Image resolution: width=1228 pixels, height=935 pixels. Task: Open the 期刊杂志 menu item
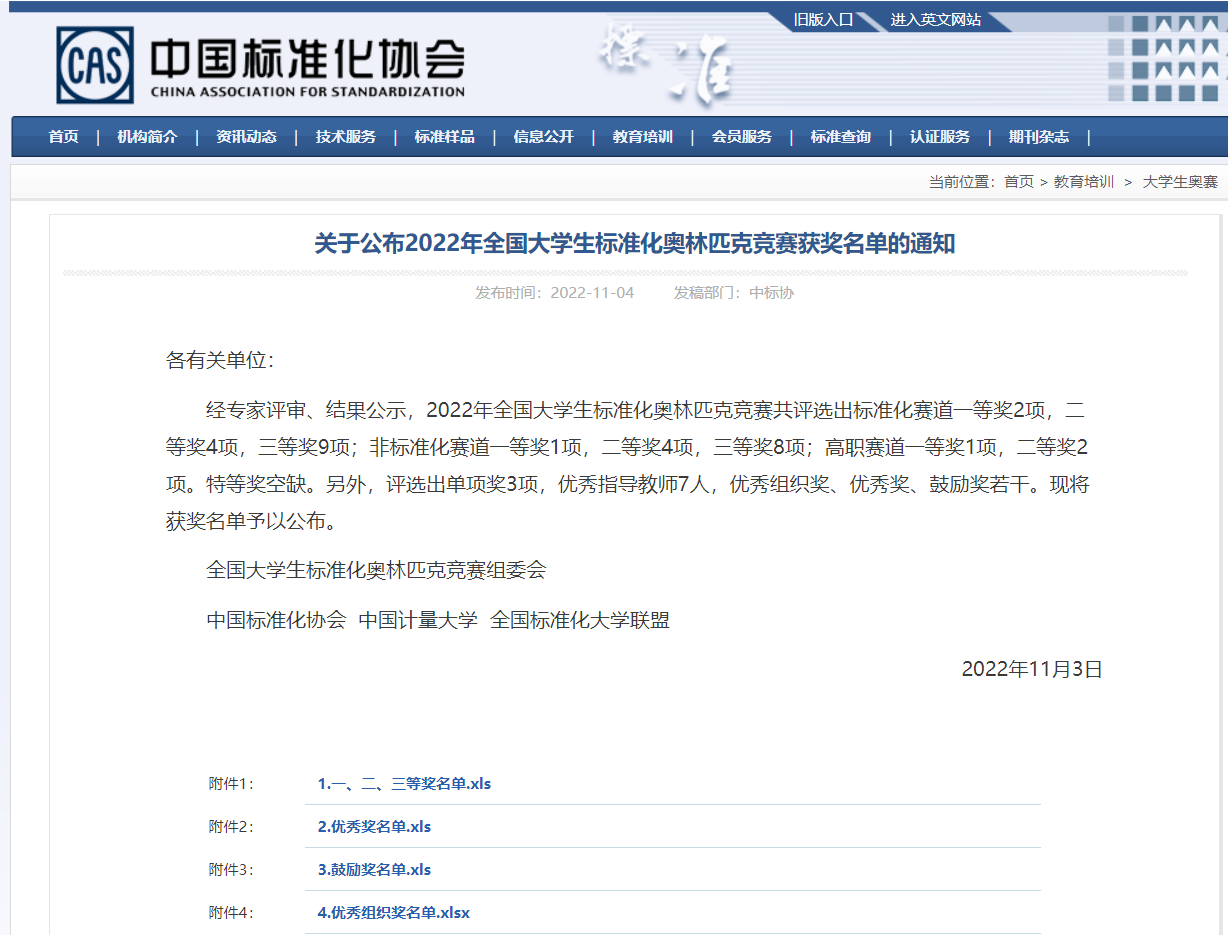(1038, 137)
